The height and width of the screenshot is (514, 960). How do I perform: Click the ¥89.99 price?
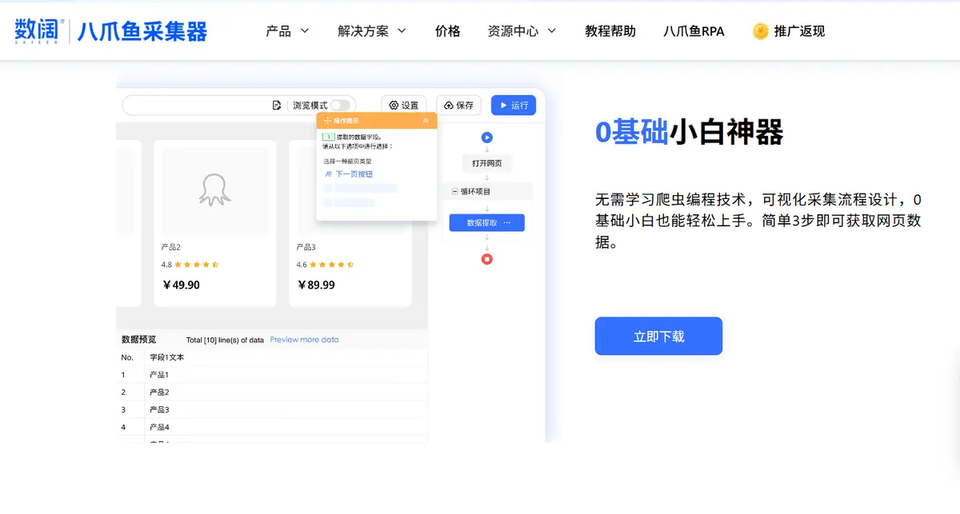tap(317, 285)
